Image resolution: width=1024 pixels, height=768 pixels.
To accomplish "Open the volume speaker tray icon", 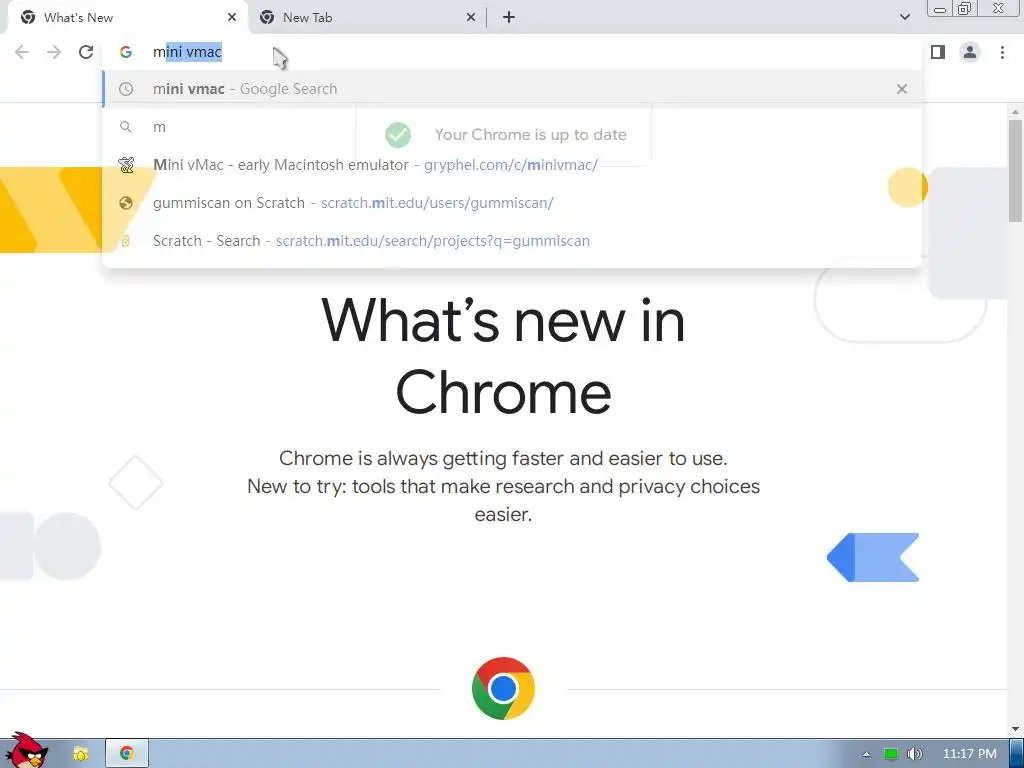I will coord(914,754).
